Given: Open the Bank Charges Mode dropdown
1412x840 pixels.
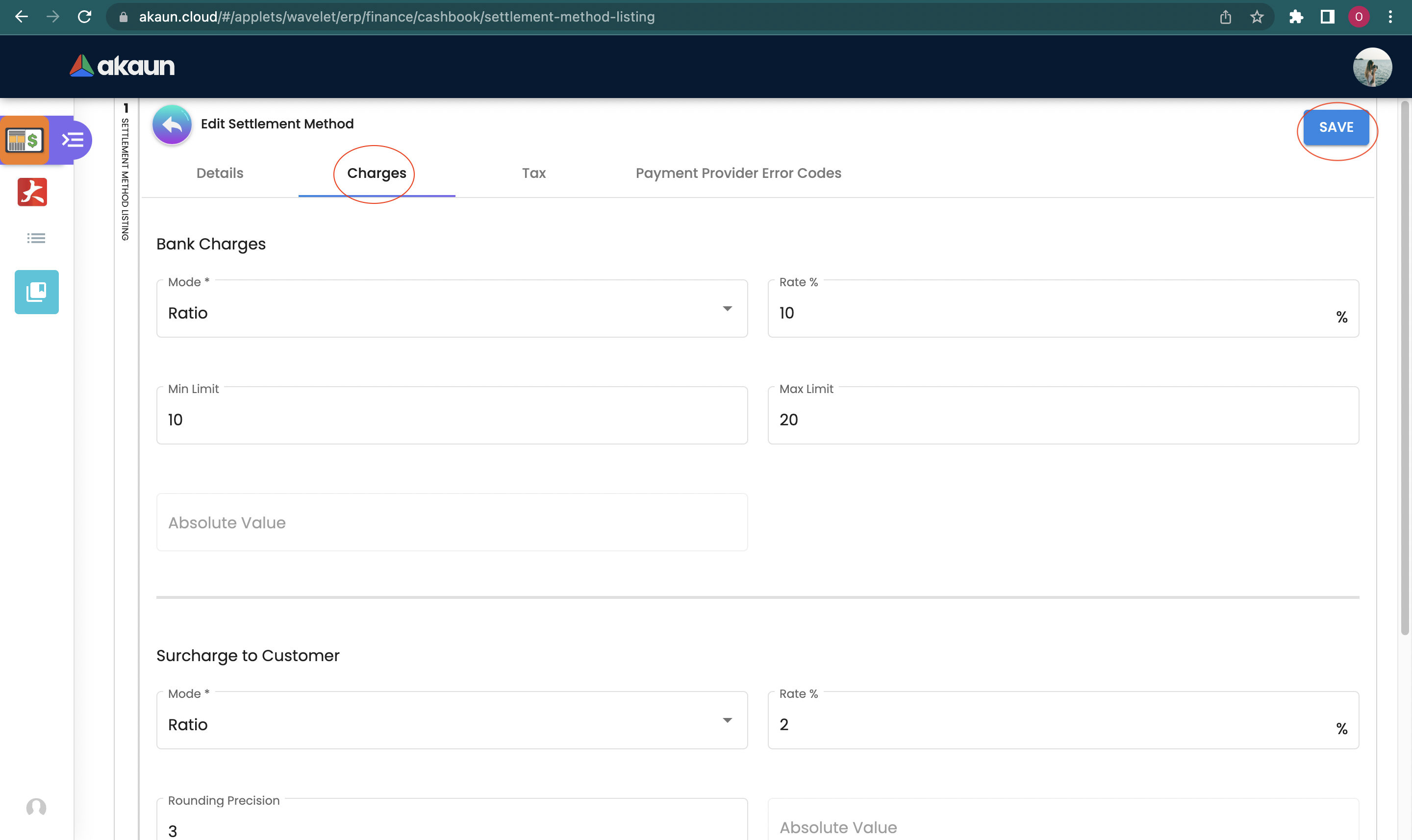Looking at the screenshot, I should pyautogui.click(x=451, y=309).
